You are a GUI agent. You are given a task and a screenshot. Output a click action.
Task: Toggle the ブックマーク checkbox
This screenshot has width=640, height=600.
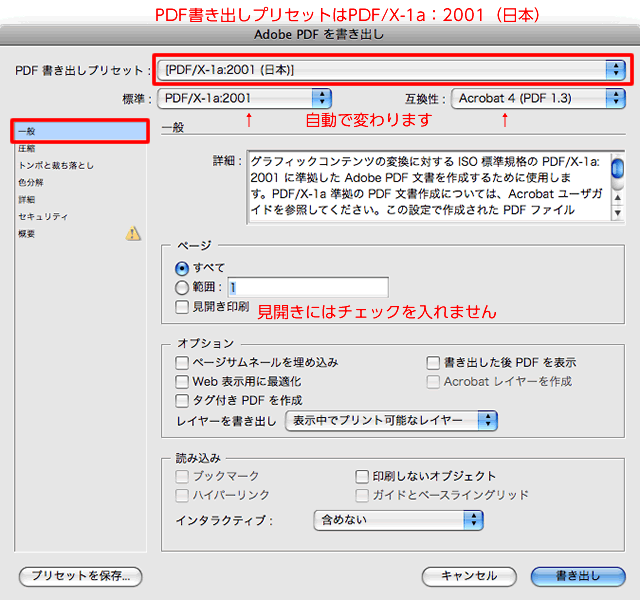coord(182,476)
